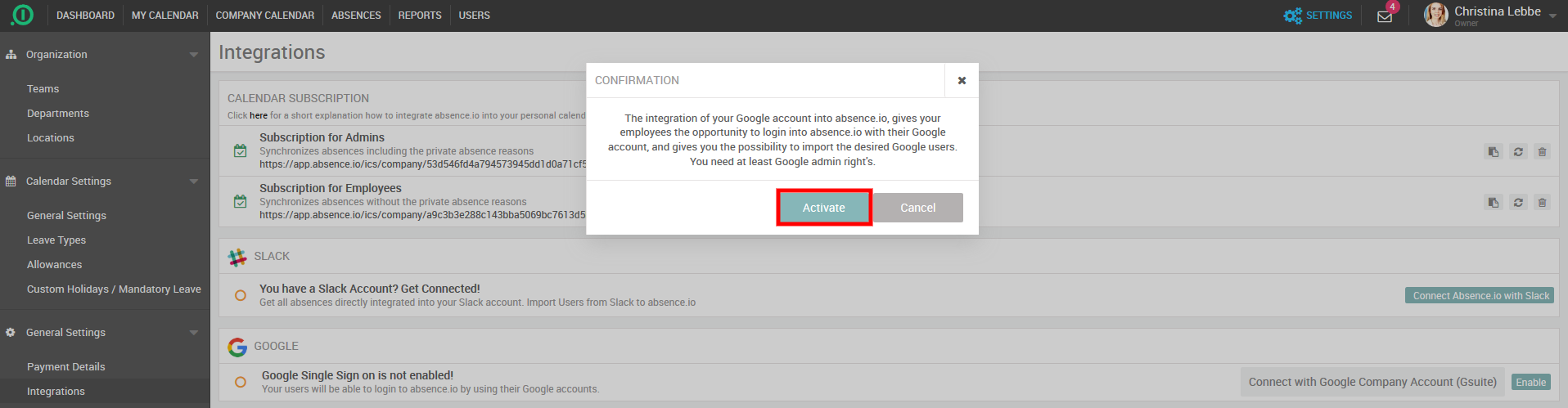The image size is (1568, 408).
Task: Click the absence.io logo icon
Action: pyautogui.click(x=22, y=15)
